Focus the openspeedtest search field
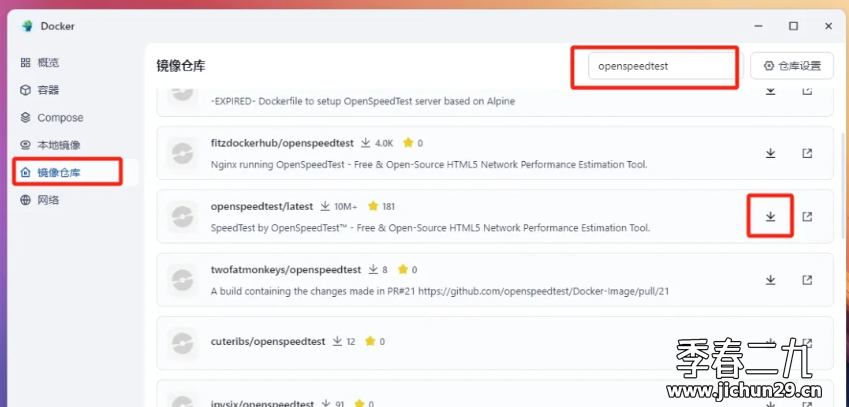 point(665,66)
